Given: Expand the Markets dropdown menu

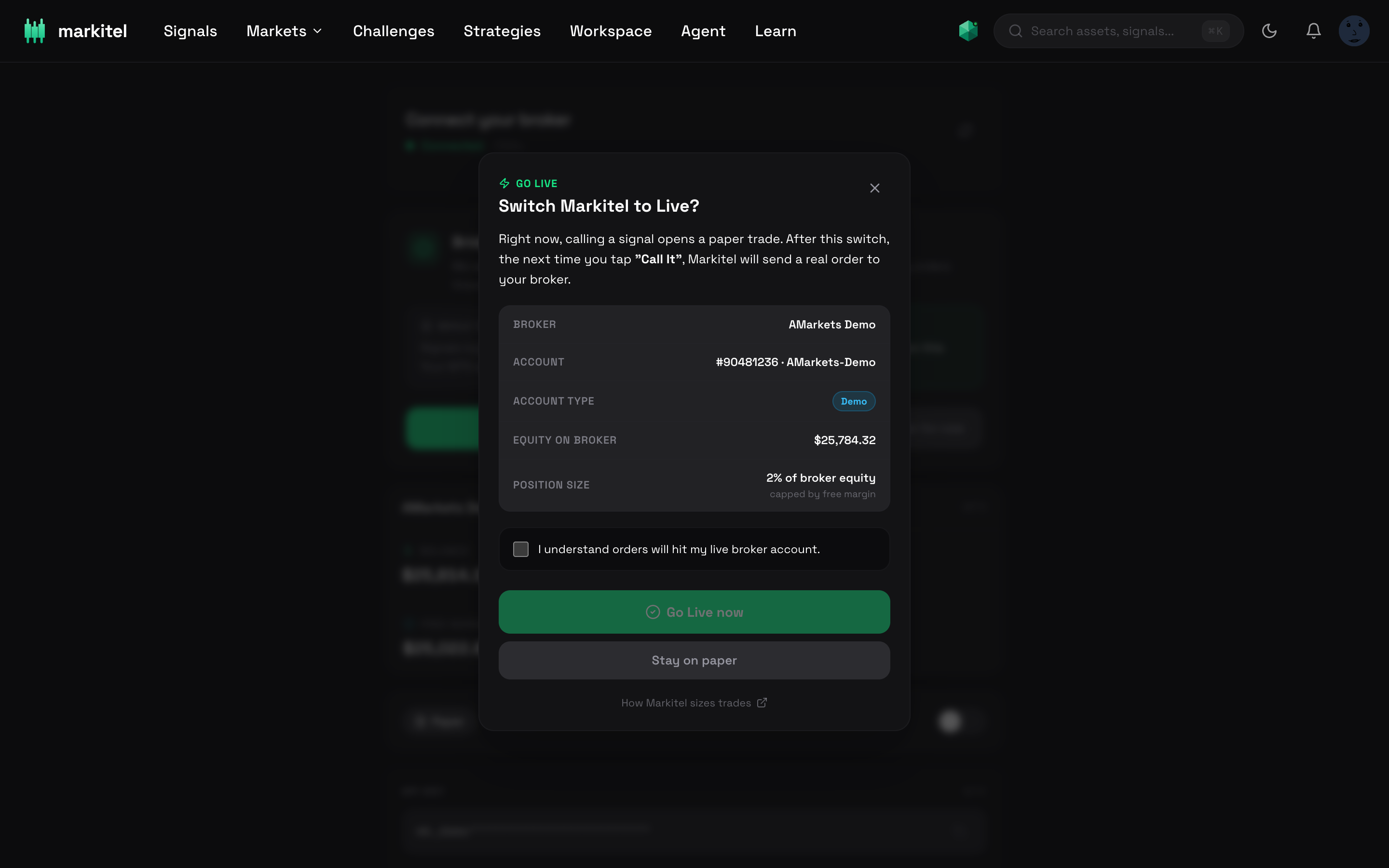Looking at the screenshot, I should [284, 31].
